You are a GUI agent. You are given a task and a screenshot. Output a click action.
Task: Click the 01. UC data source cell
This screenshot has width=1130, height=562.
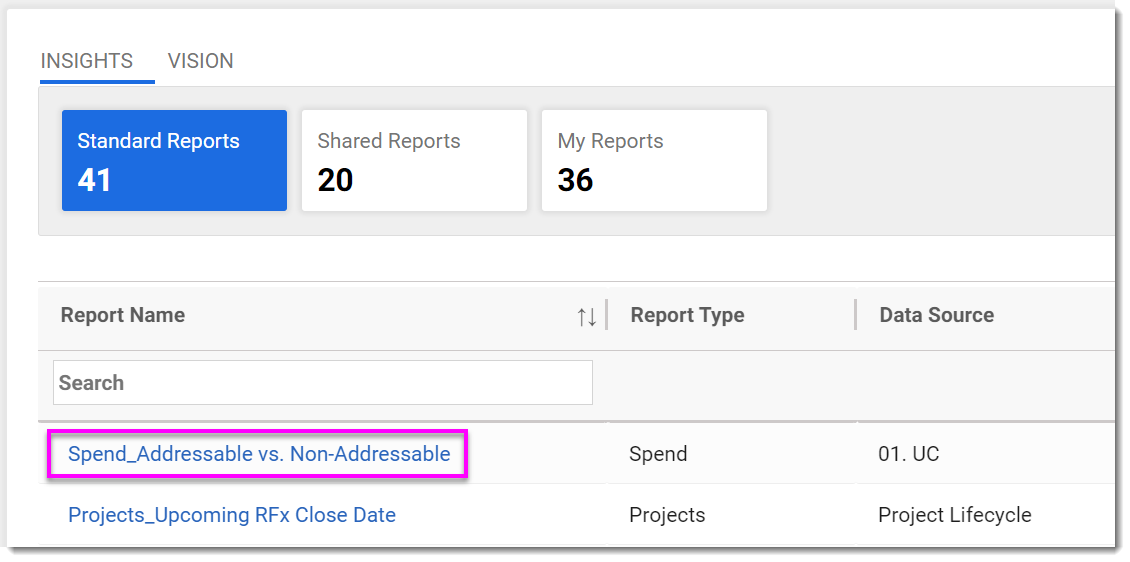(908, 454)
